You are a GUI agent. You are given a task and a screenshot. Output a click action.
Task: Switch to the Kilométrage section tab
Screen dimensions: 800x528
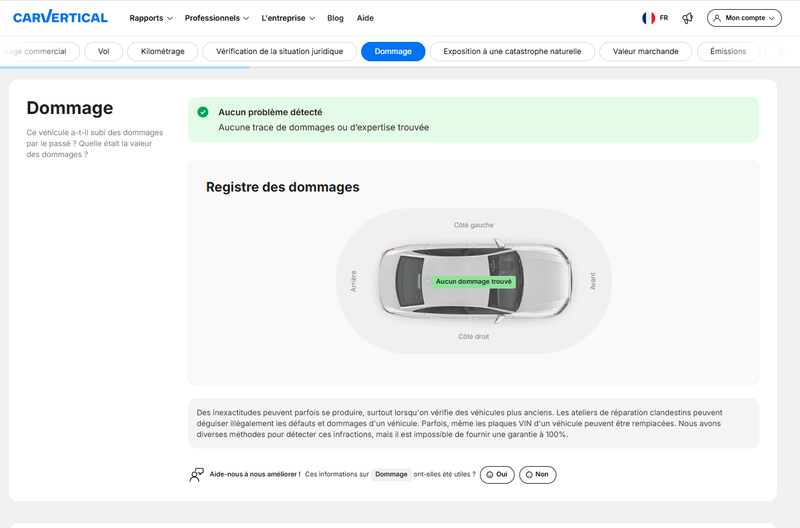163,52
